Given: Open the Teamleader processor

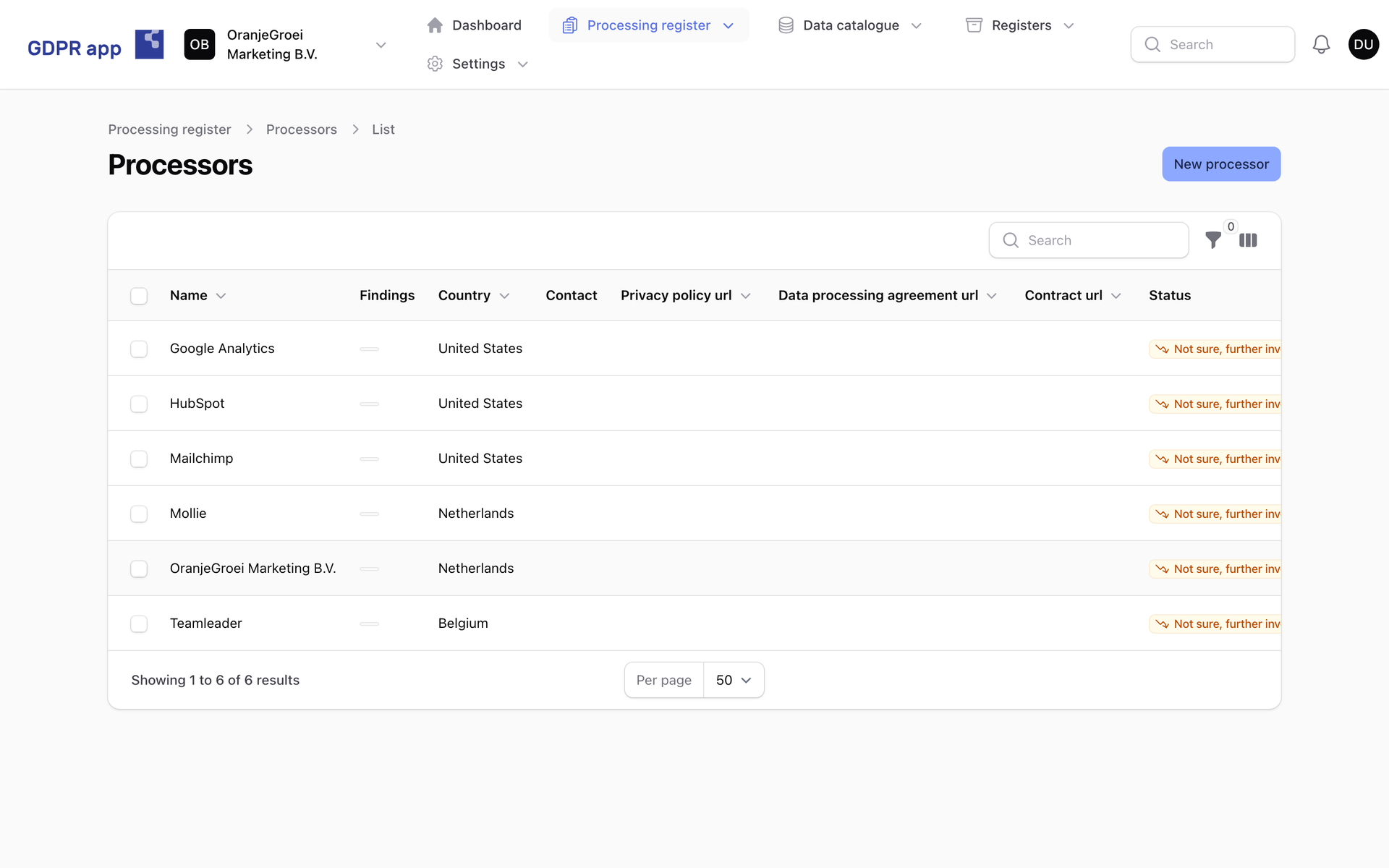Looking at the screenshot, I should [205, 624].
